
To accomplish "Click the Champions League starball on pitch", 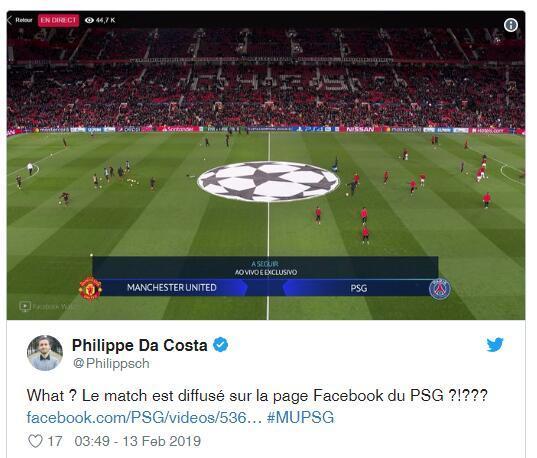I will (x=268, y=181).
